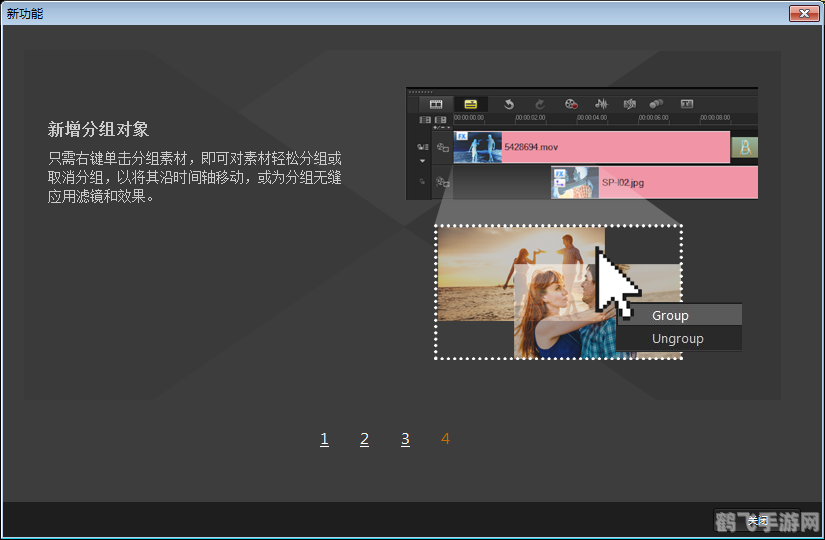Select the yellow Timeline view icon
This screenshot has width=825, height=540.
(470, 104)
